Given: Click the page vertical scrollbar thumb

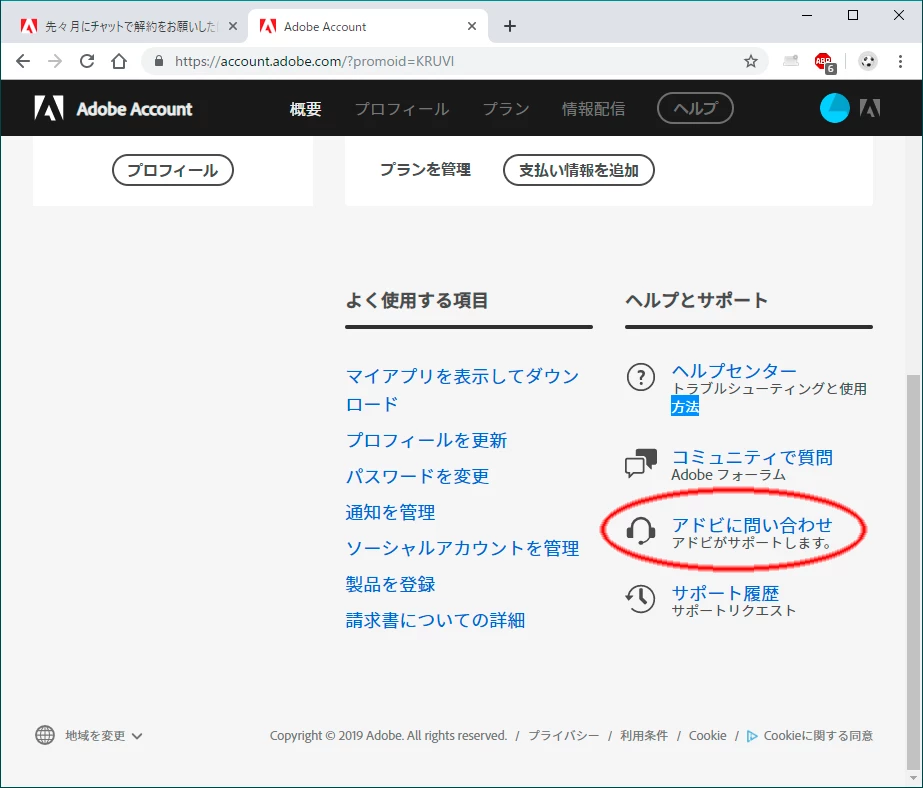Looking at the screenshot, I should pos(913,570).
